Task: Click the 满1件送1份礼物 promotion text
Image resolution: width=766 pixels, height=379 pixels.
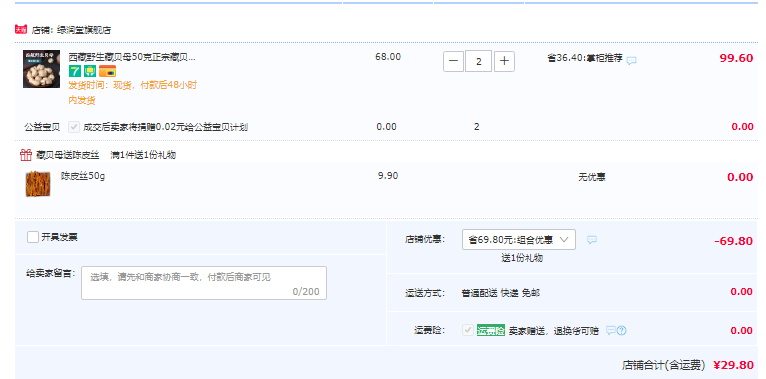Action: (143, 155)
